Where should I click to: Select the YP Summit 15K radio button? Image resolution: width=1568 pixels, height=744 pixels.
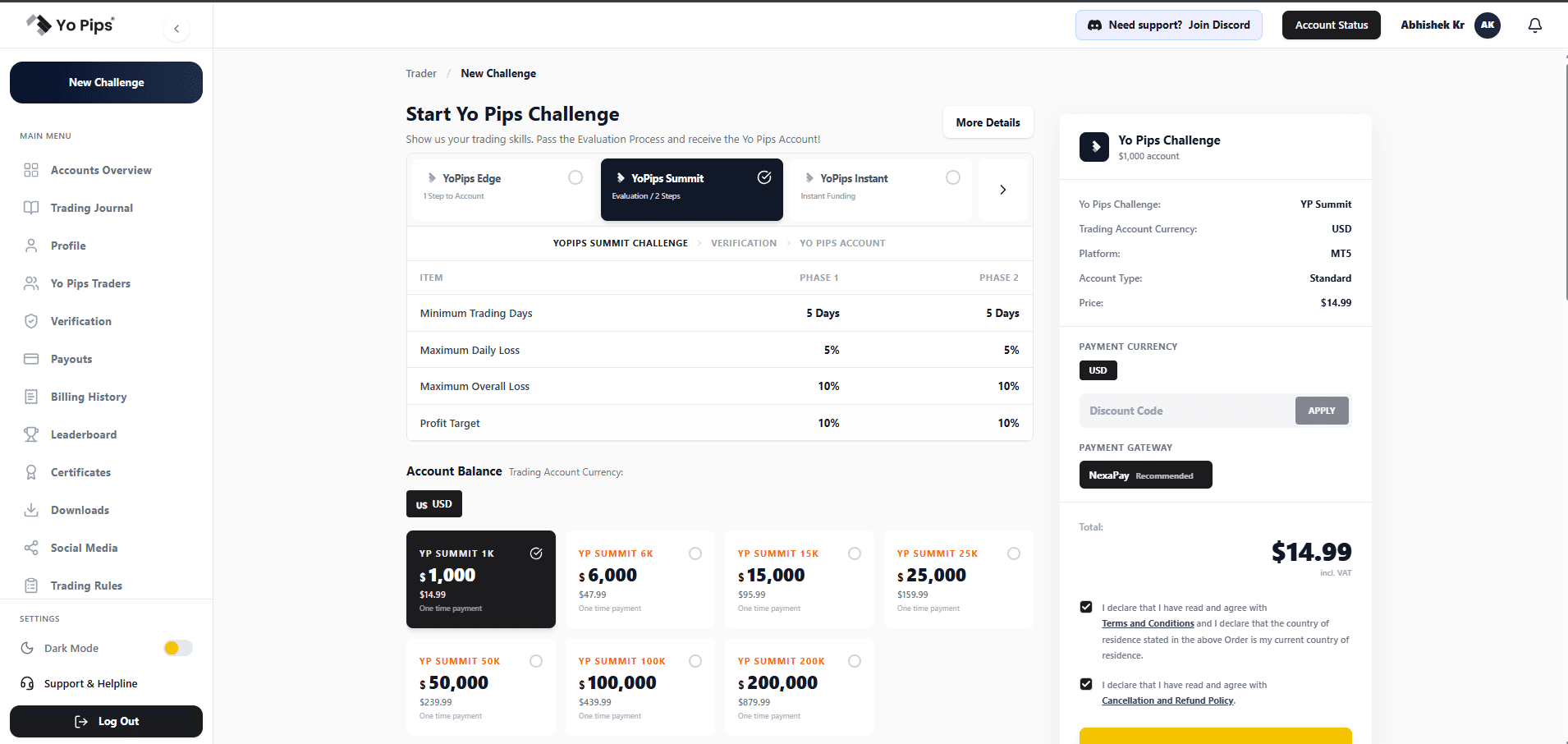point(855,553)
